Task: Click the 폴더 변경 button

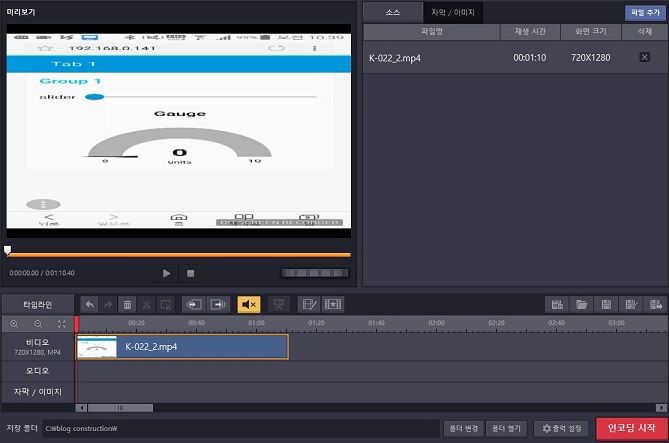Action: 463,428
